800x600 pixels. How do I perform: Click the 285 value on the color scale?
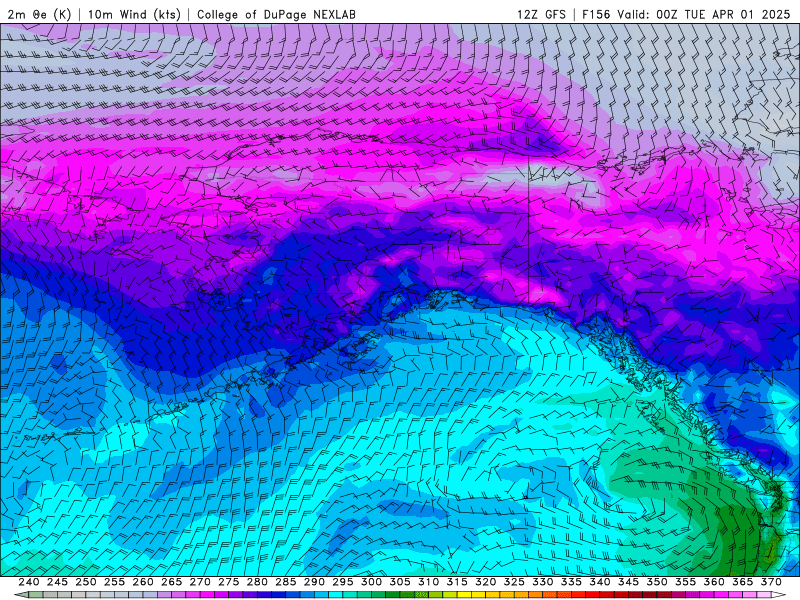pos(286,582)
